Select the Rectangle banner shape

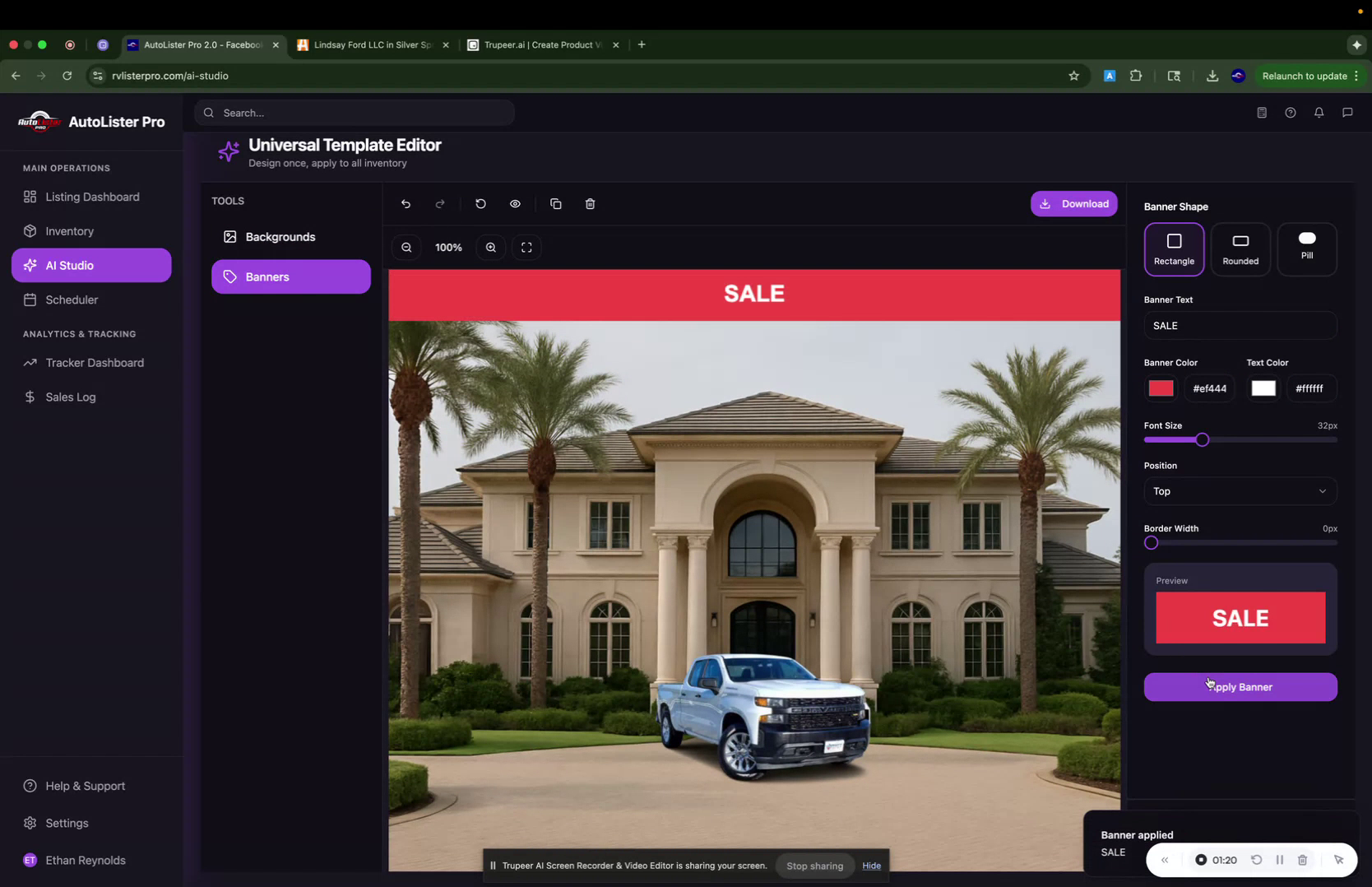pyautogui.click(x=1174, y=248)
